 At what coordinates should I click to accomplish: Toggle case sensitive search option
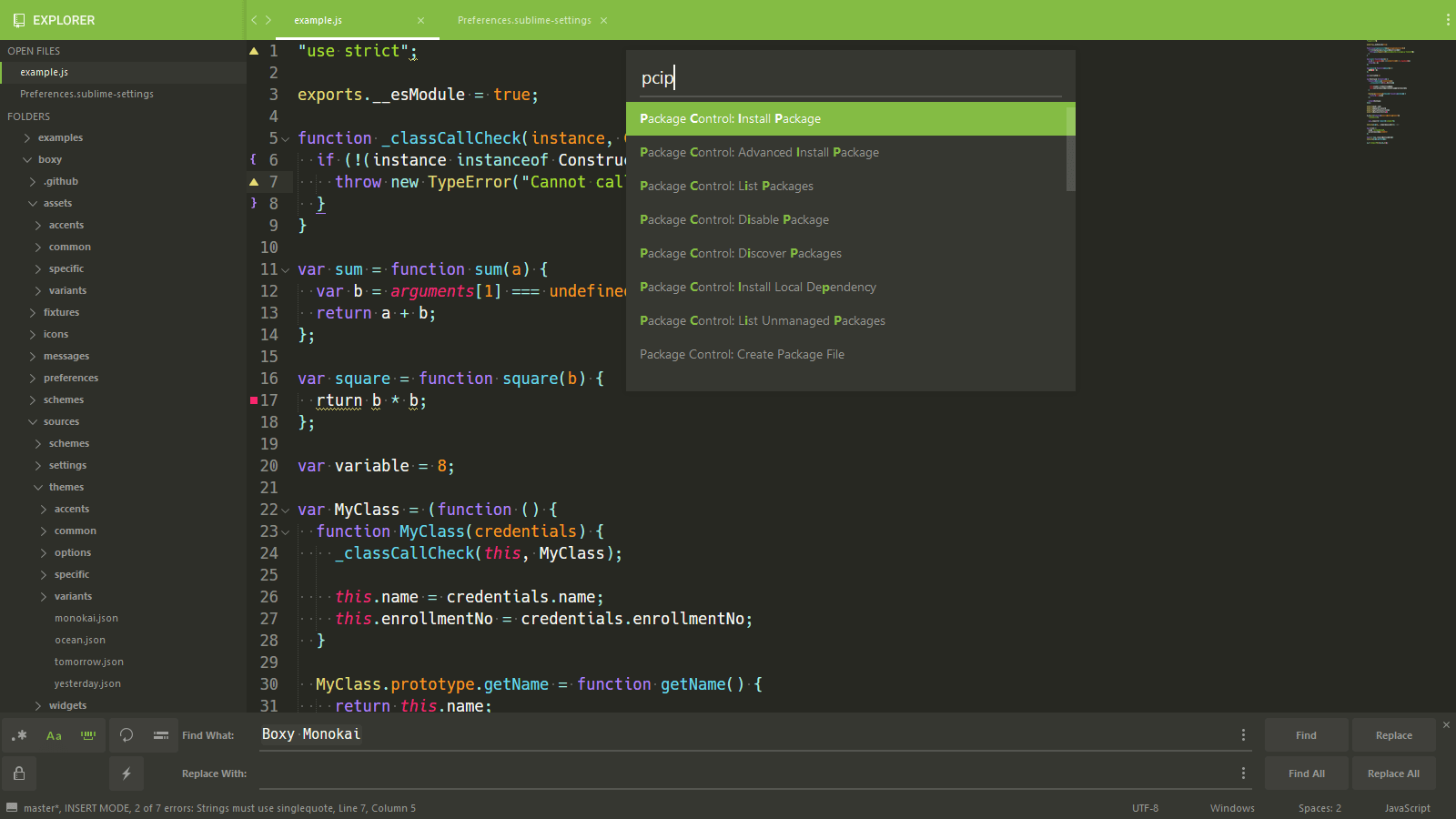54,735
